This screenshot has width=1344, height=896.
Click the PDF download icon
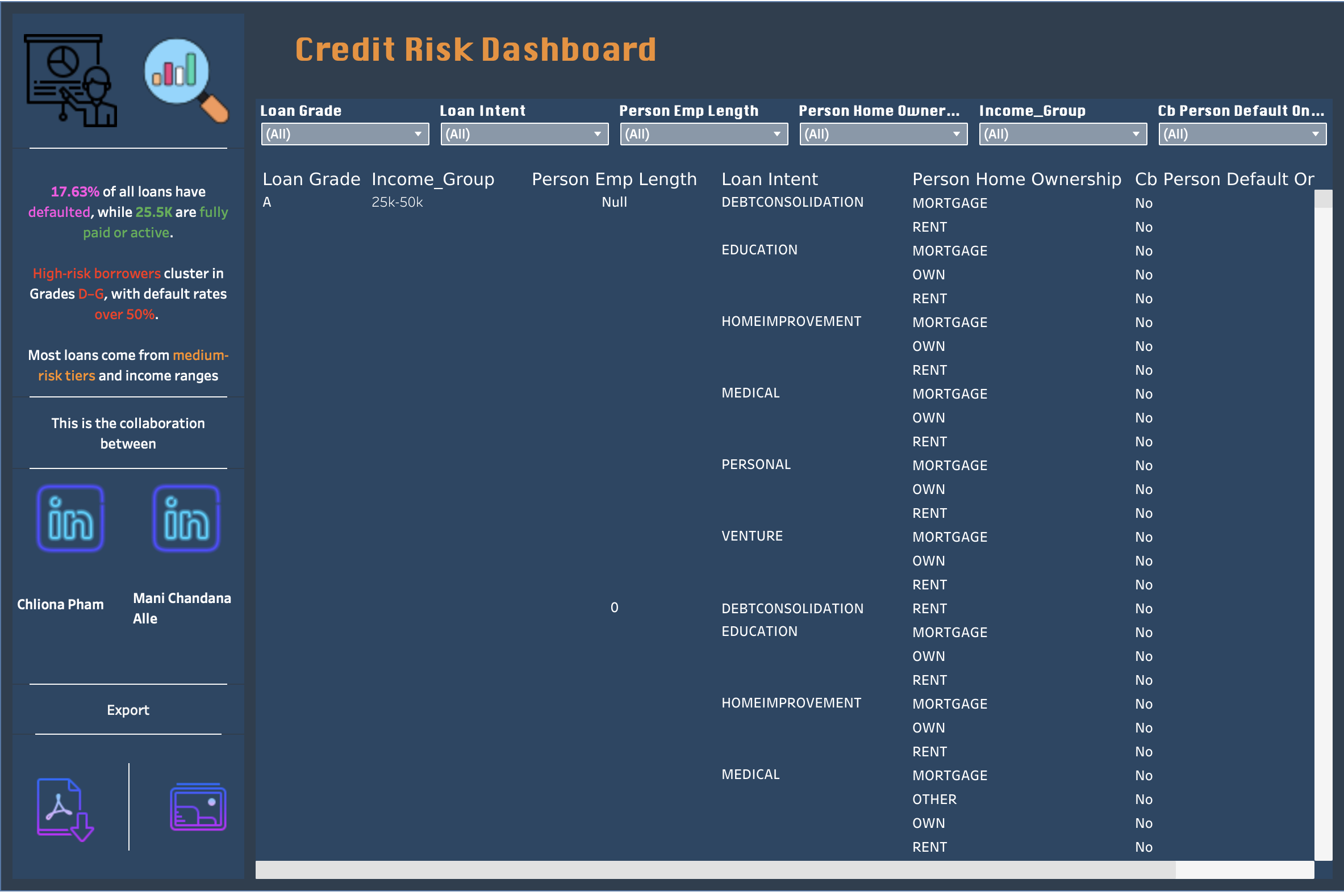[63, 809]
